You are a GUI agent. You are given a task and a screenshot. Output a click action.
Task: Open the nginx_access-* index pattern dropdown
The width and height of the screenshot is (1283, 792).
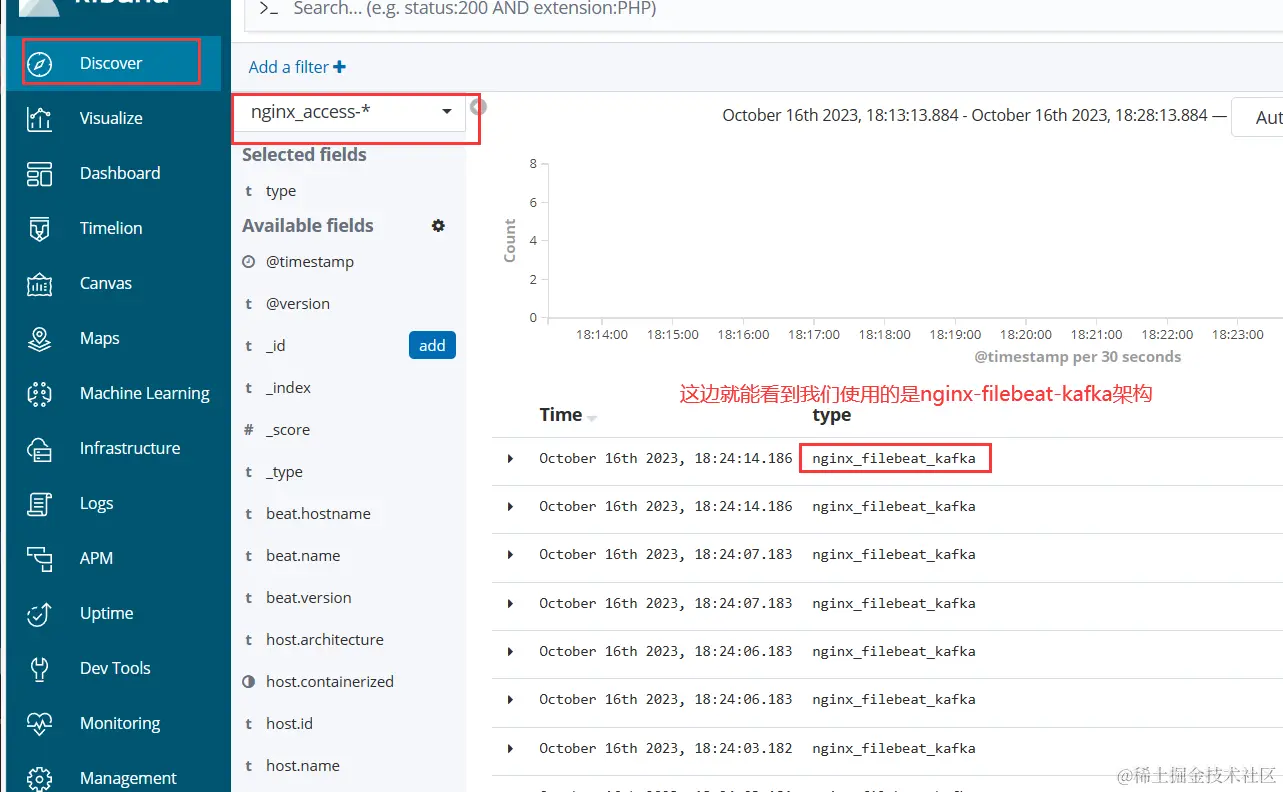[351, 112]
